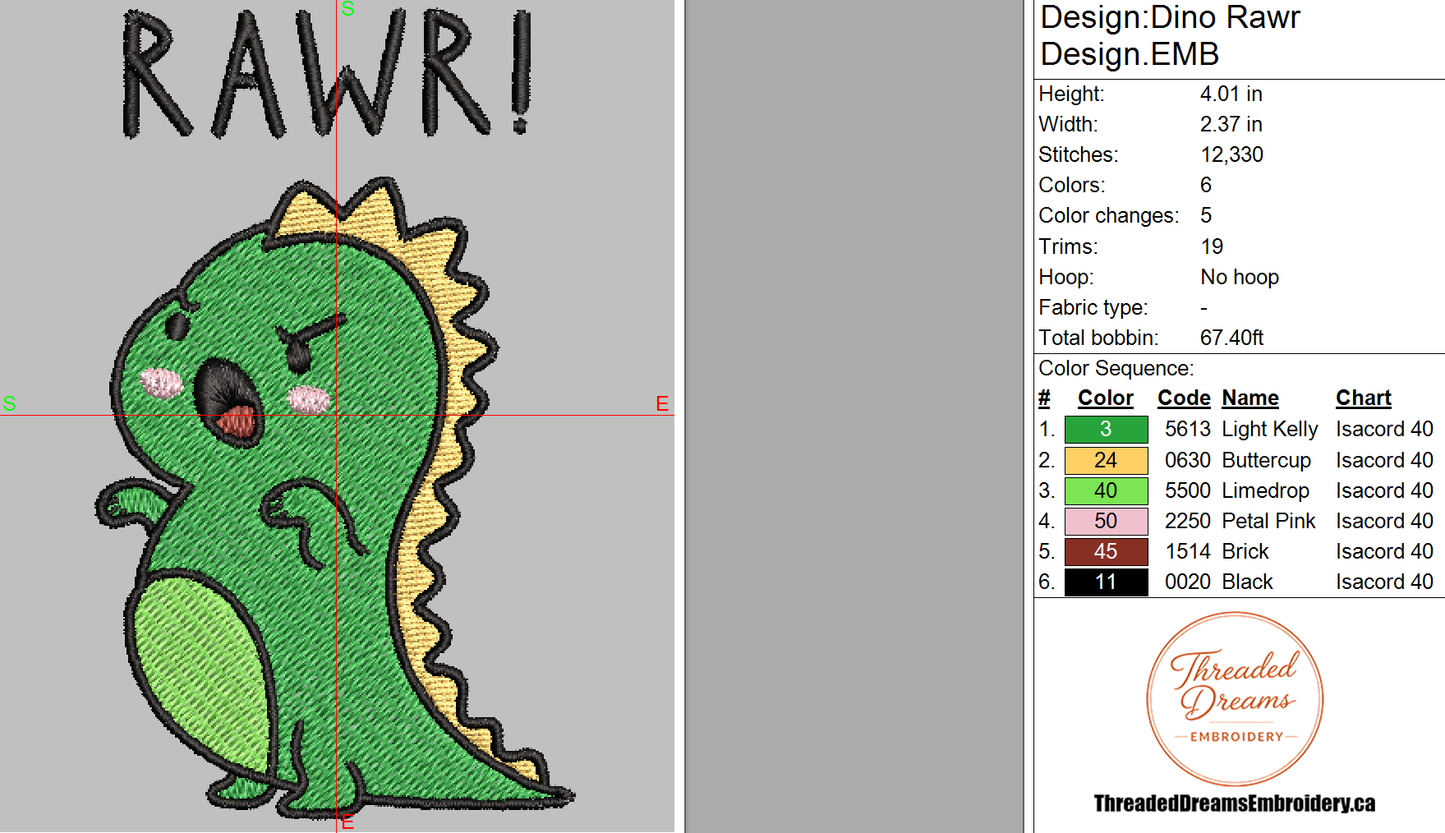Click the height value '4.01 in'
1445x833 pixels.
pos(1231,94)
